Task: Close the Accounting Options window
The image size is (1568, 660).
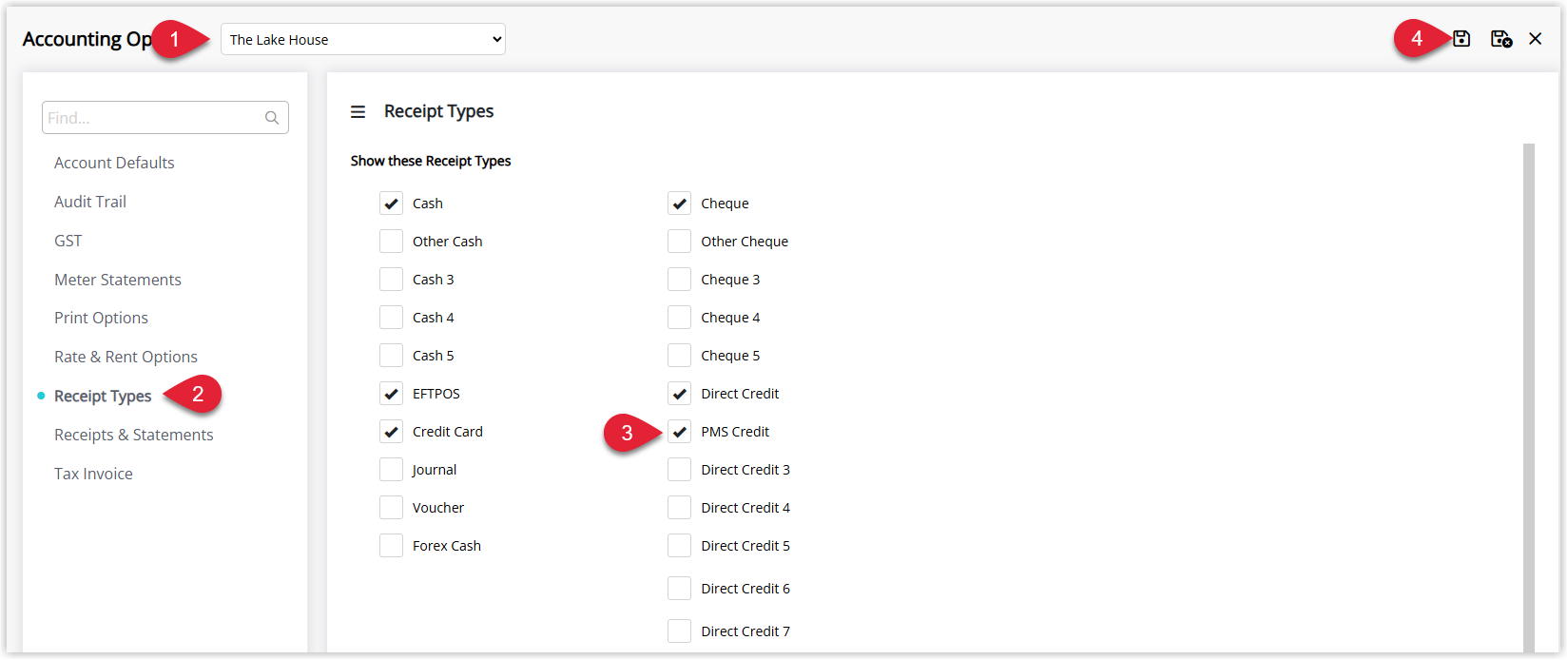Action: [x=1536, y=39]
